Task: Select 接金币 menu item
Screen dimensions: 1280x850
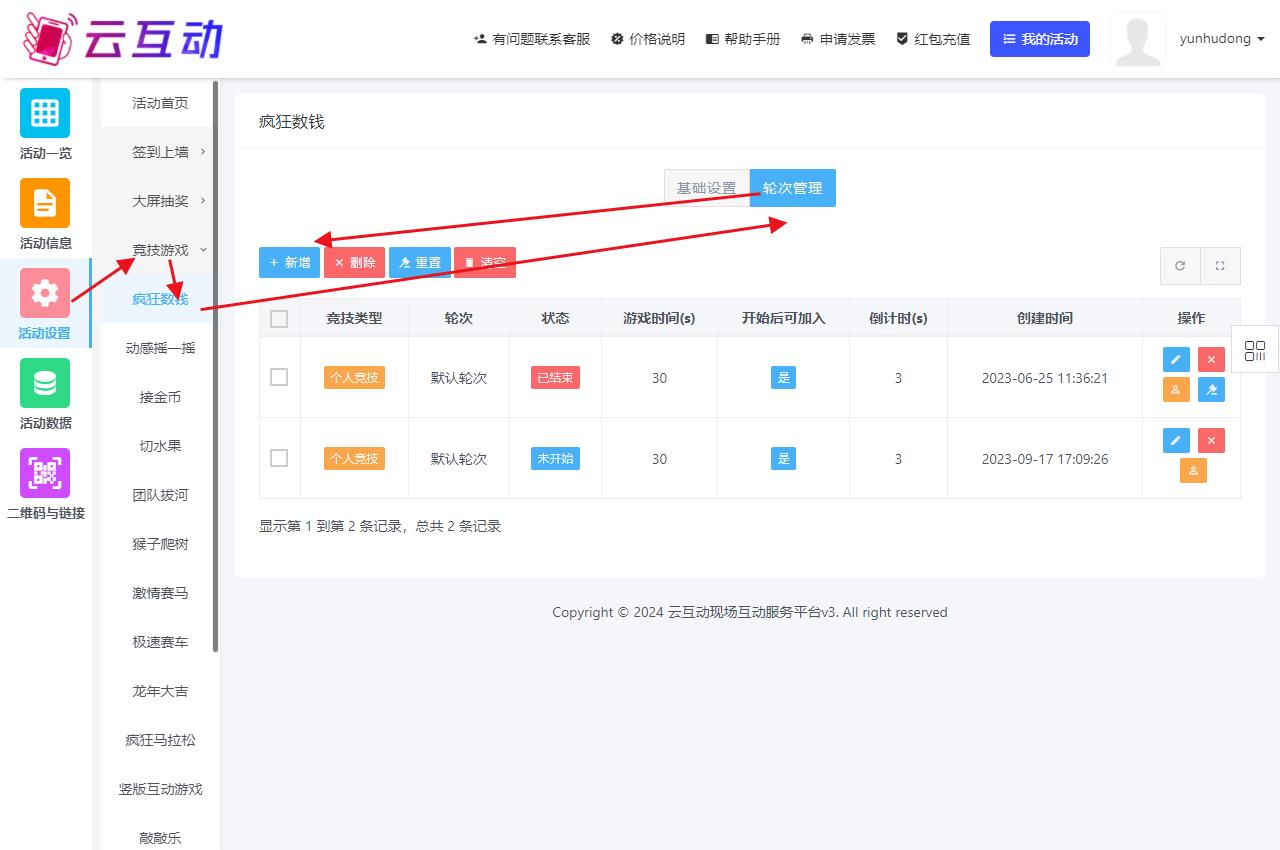Action: pyautogui.click(x=160, y=397)
